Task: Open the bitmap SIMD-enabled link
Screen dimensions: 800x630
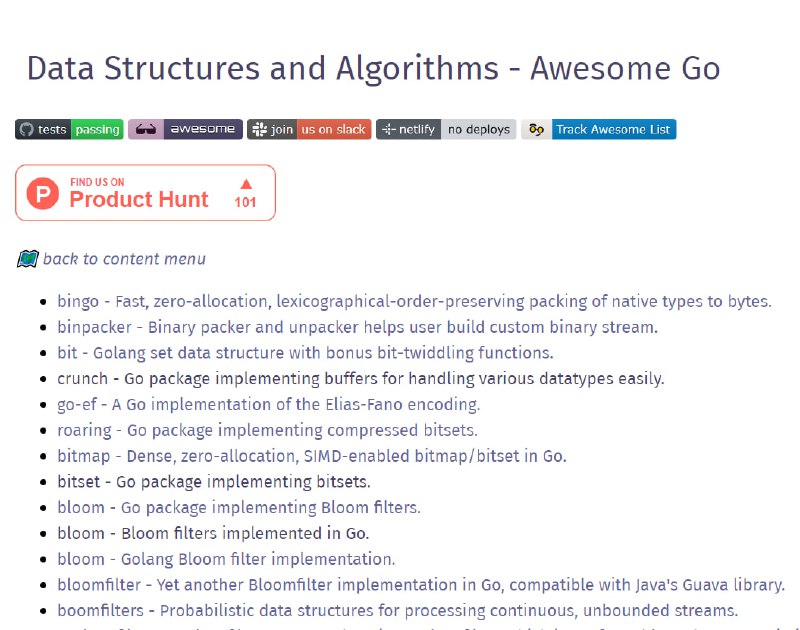Action: (x=84, y=456)
